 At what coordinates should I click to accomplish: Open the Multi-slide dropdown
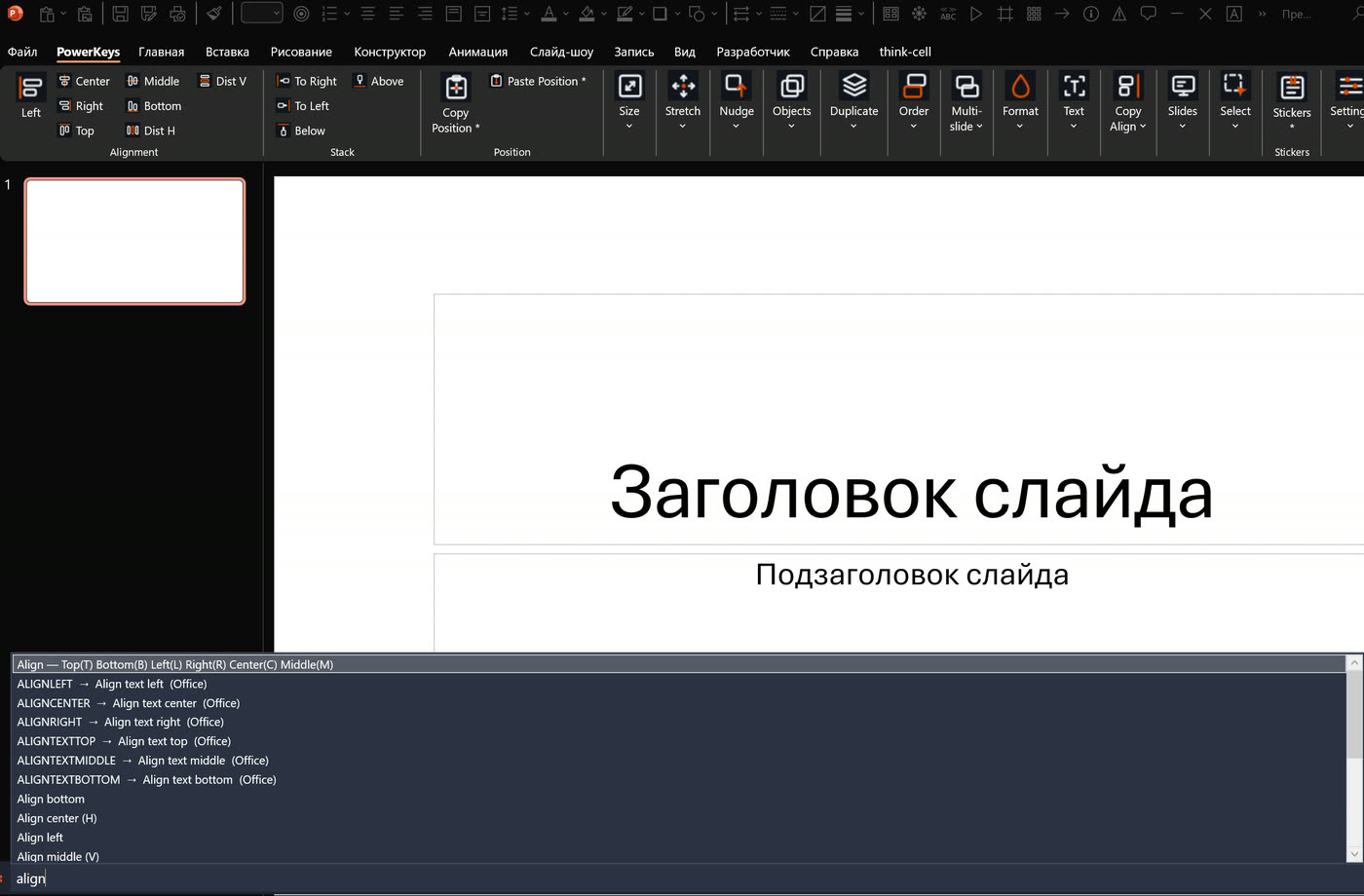tap(966, 103)
